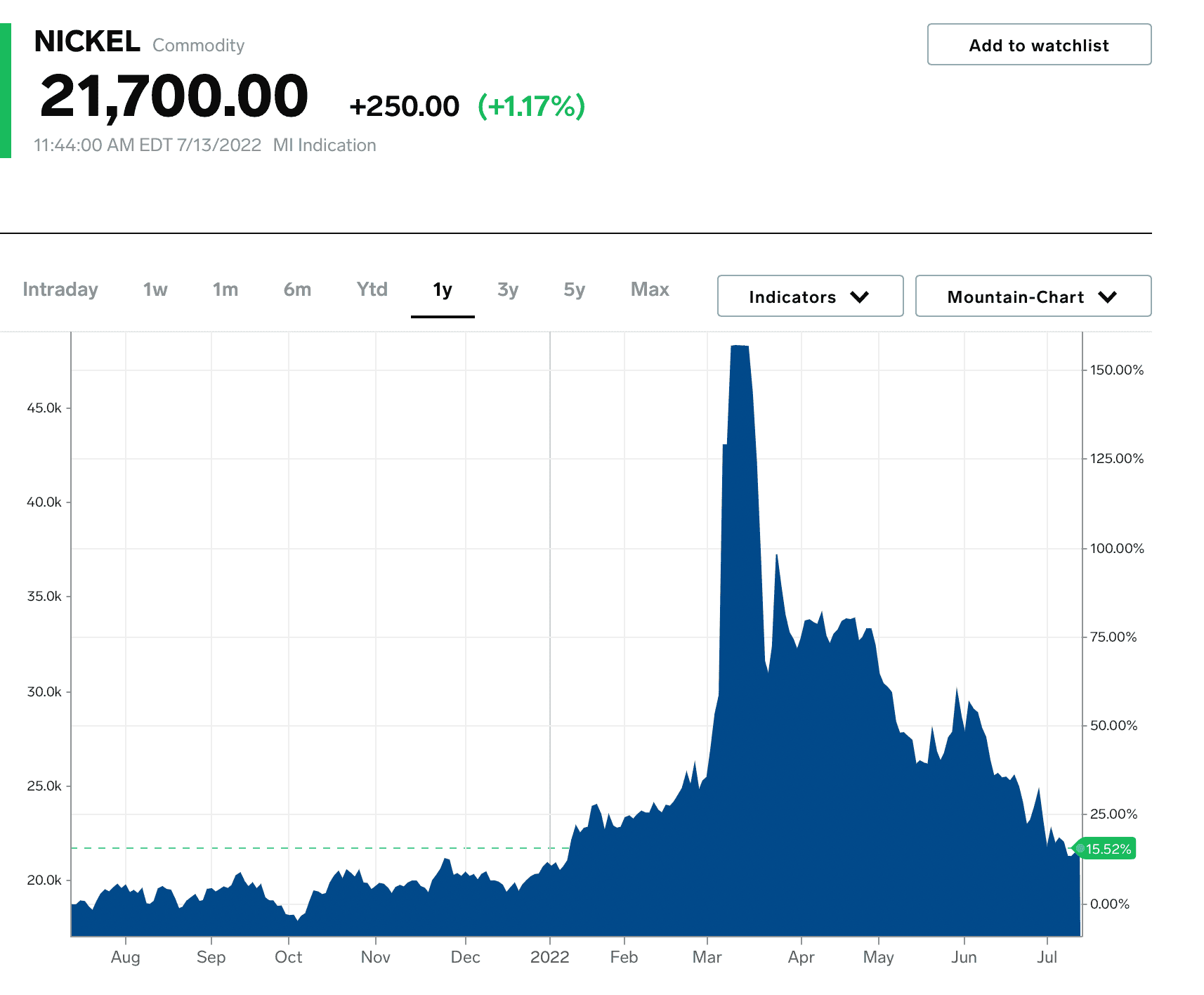Select the 1w timeframe

(155, 289)
